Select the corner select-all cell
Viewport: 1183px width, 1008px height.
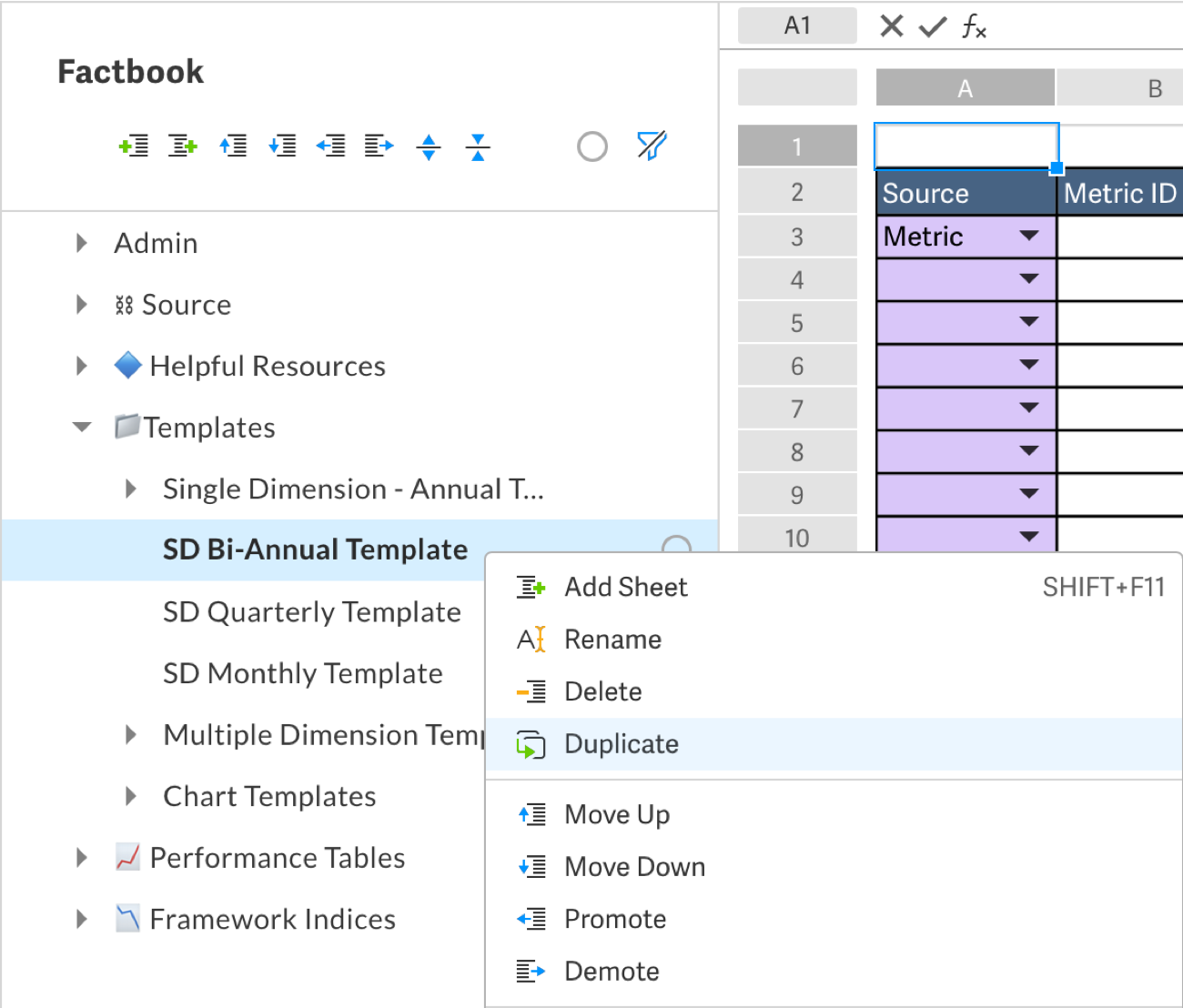pyautogui.click(x=797, y=87)
